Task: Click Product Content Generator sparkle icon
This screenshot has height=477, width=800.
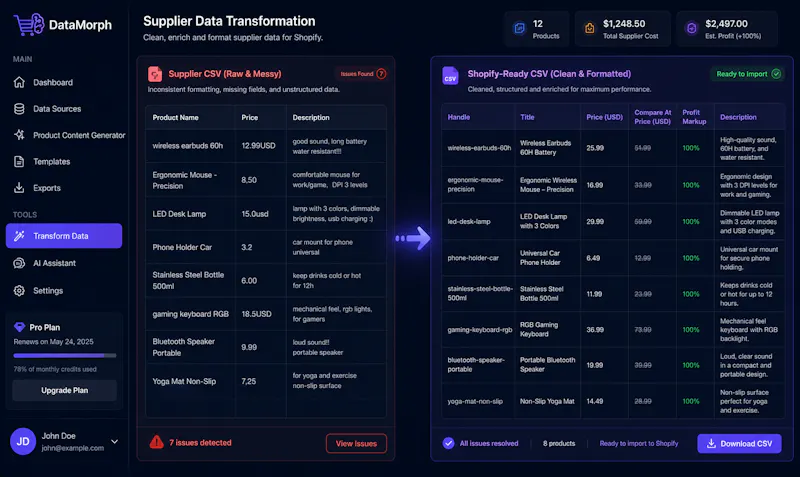Action: click(19, 135)
